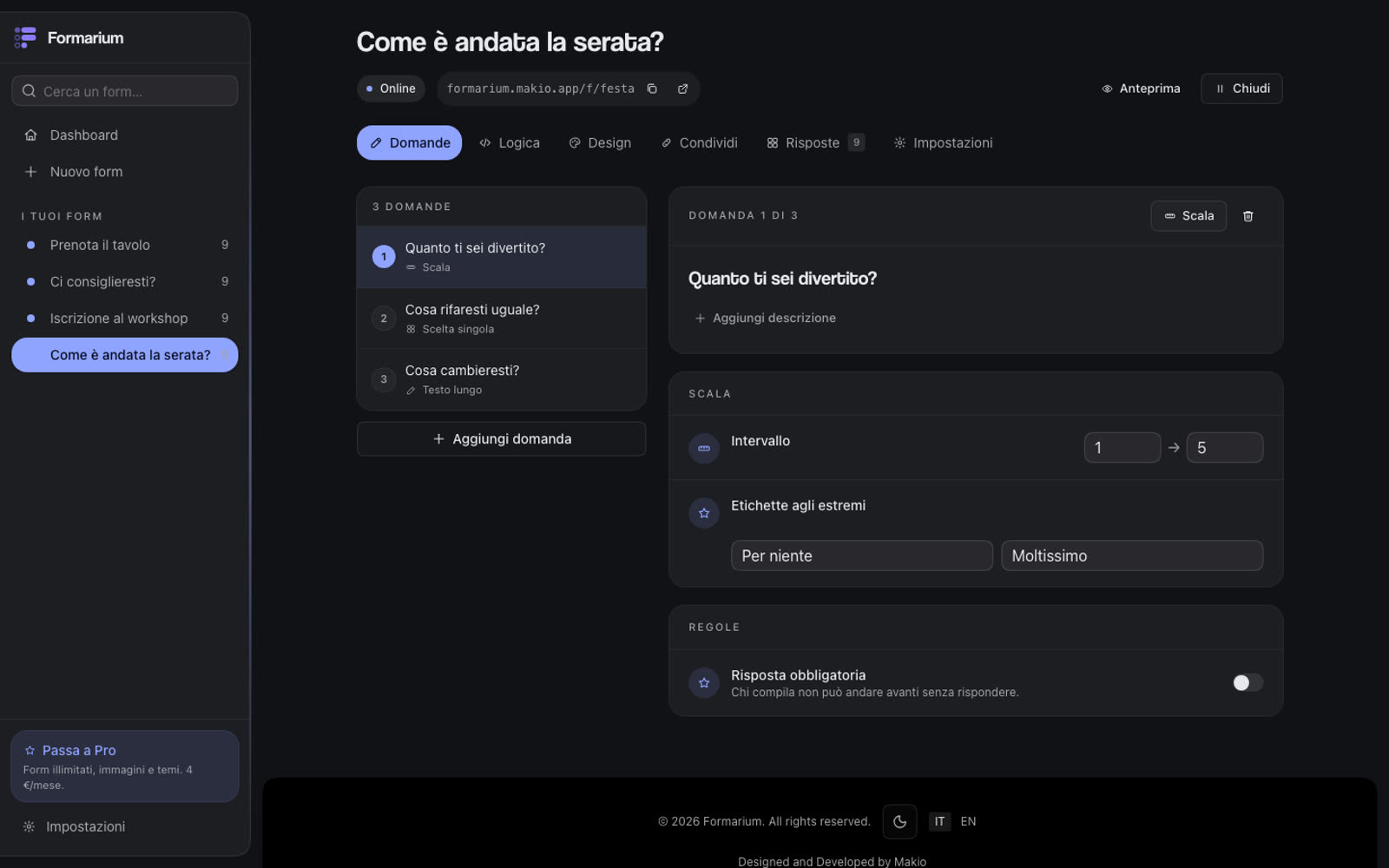Click the Anteprima button
Viewport: 1389px width, 868px height.
point(1141,89)
